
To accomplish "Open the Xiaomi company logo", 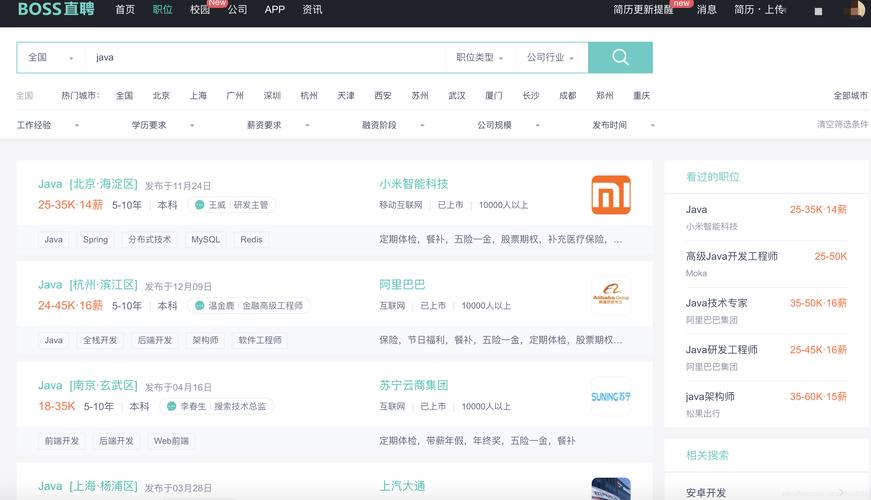I will click(611, 195).
